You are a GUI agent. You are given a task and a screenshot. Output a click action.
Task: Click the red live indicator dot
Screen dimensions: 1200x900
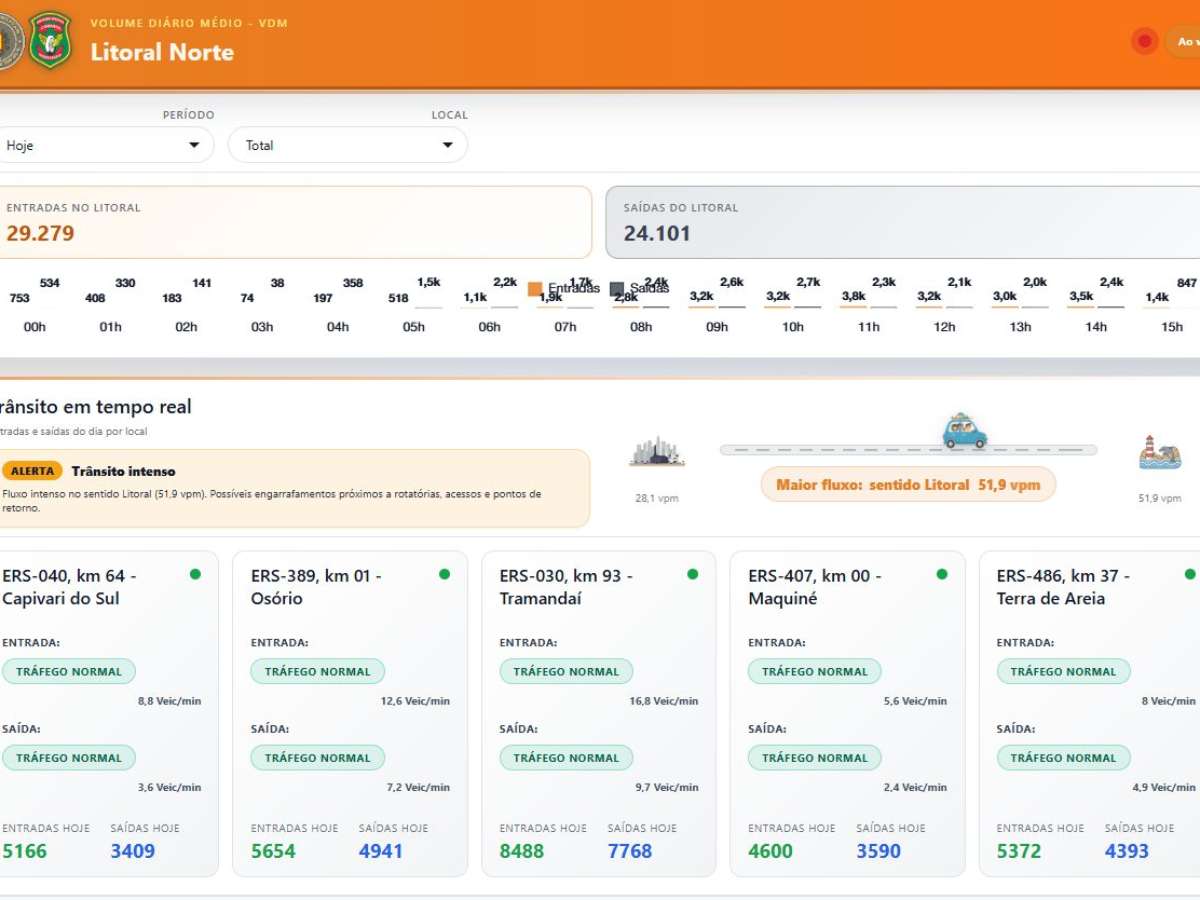[x=1144, y=41]
